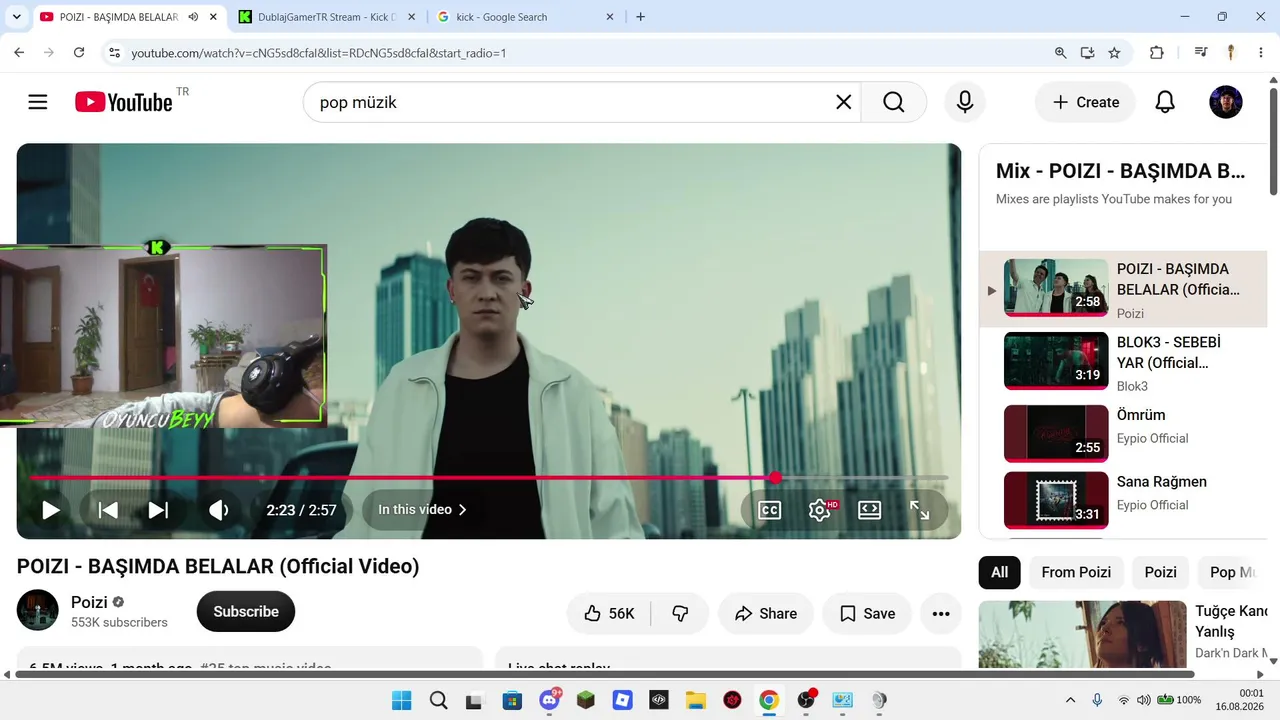Image resolution: width=1280 pixels, height=720 pixels.
Task: Switch to the kick - Google Search tab
Action: 526,17
